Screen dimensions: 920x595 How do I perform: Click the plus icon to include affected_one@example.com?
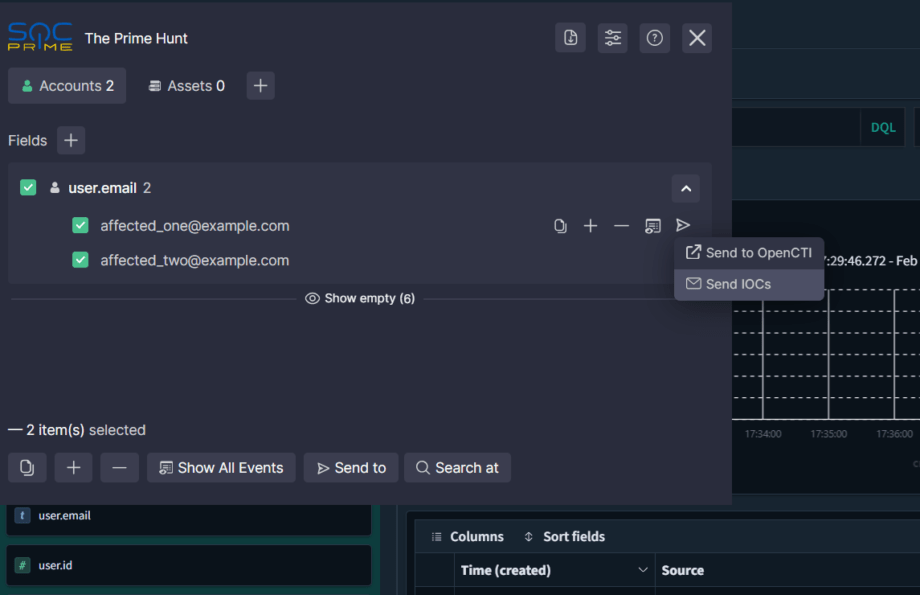590,225
